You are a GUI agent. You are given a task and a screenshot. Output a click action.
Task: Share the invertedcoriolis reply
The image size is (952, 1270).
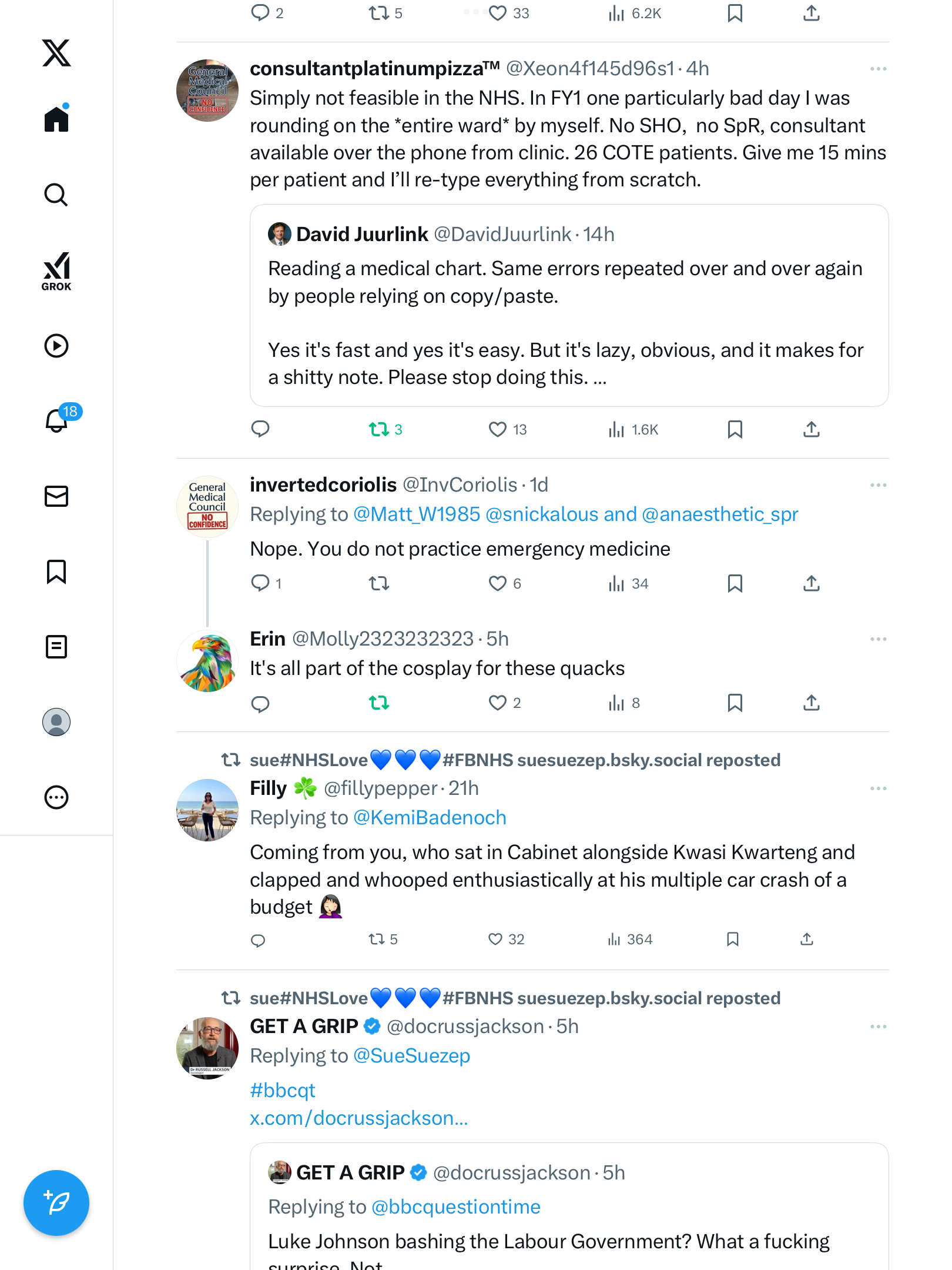coord(811,584)
